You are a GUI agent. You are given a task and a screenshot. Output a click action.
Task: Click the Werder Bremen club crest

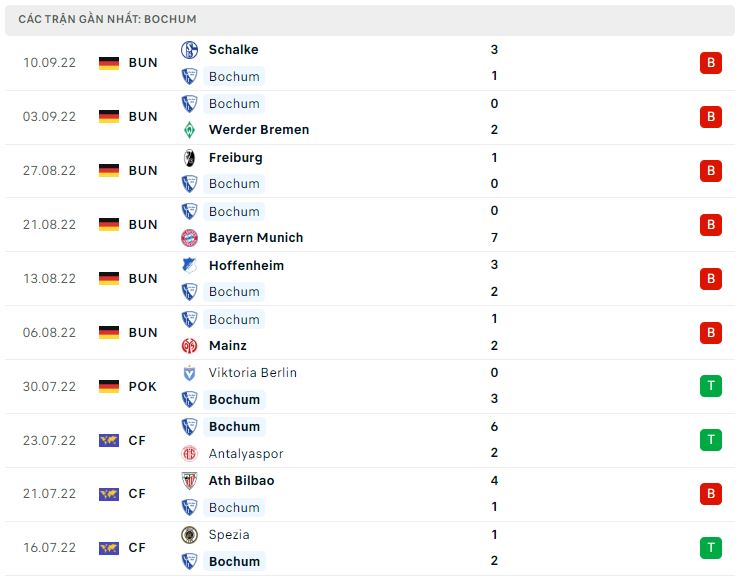(x=189, y=130)
